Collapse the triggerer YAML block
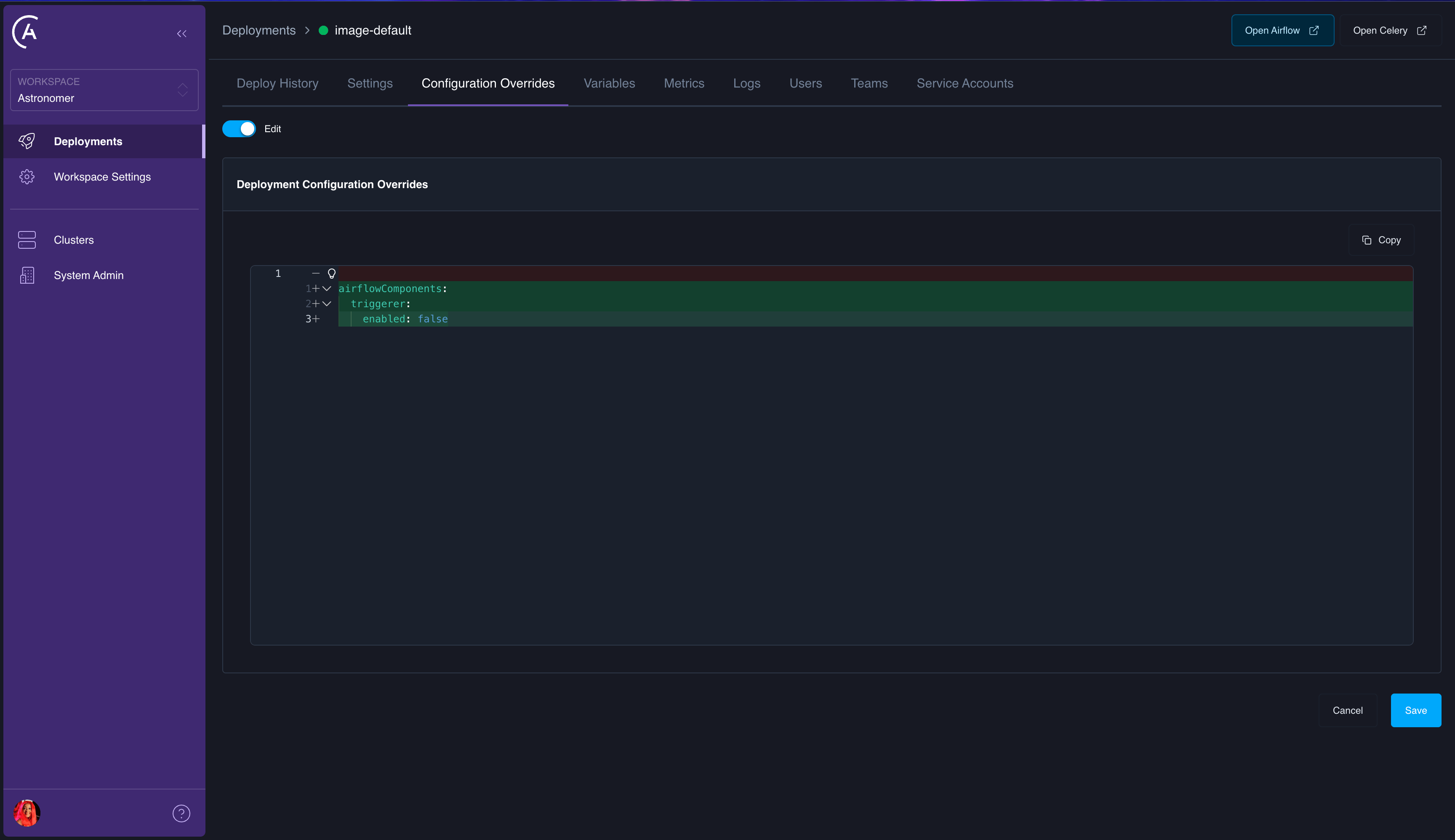The width and height of the screenshot is (1455, 840). 327,303
